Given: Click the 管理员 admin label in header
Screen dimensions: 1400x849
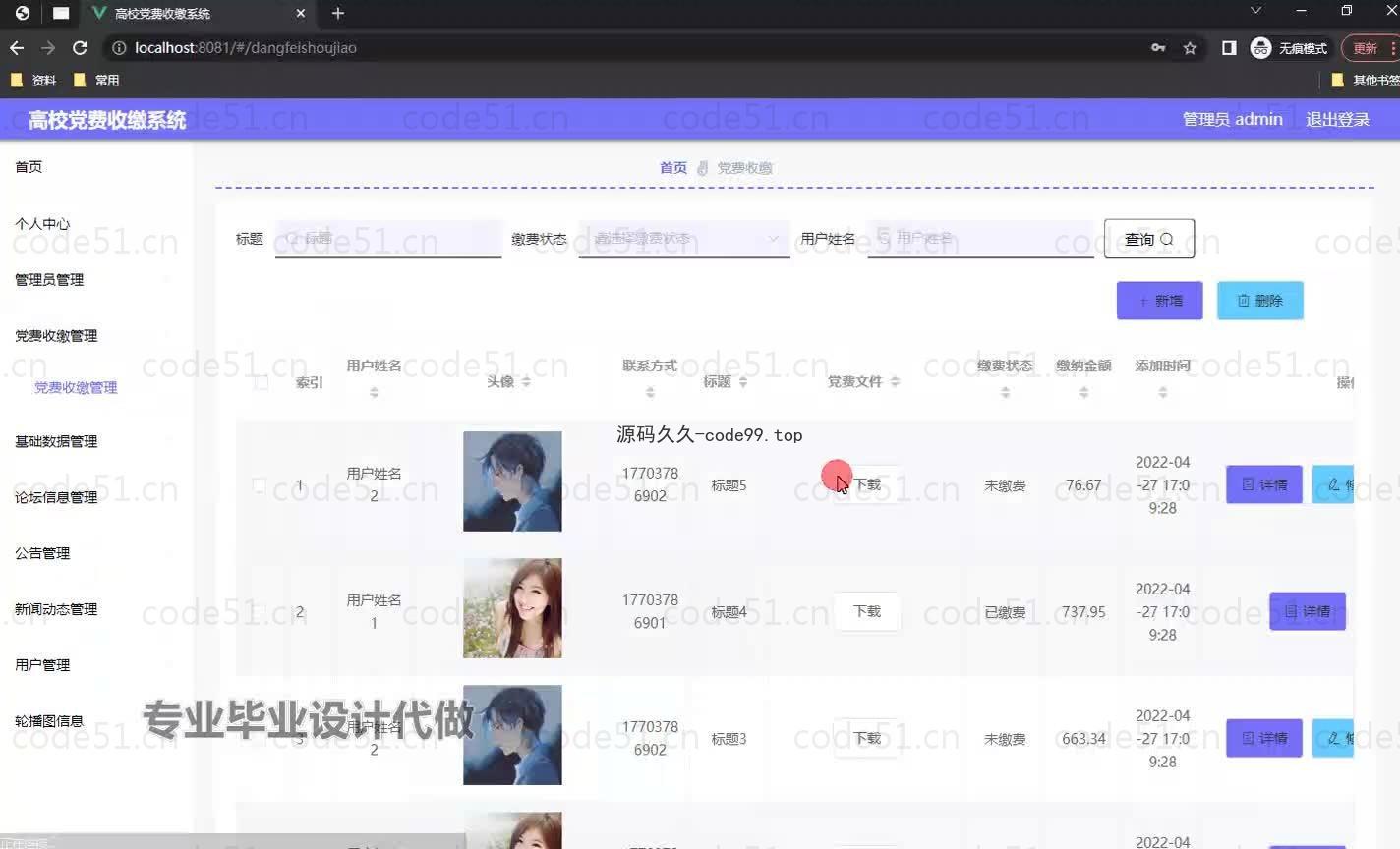Looking at the screenshot, I should (x=1232, y=119).
